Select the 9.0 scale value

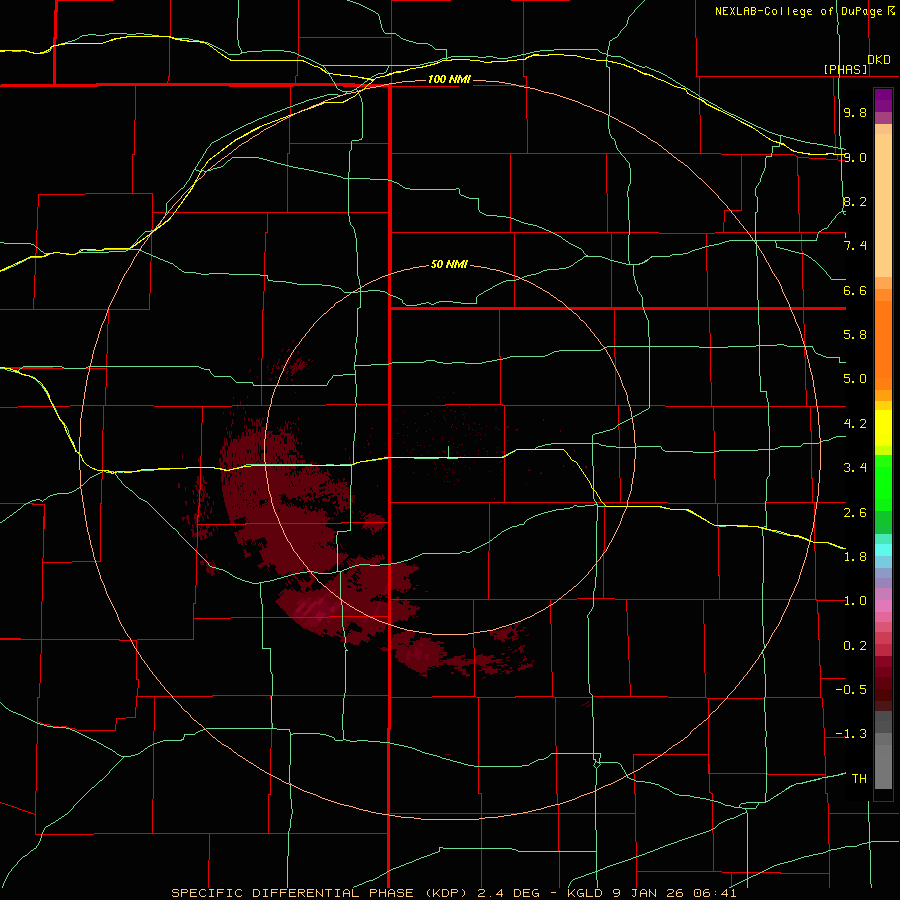(855, 157)
